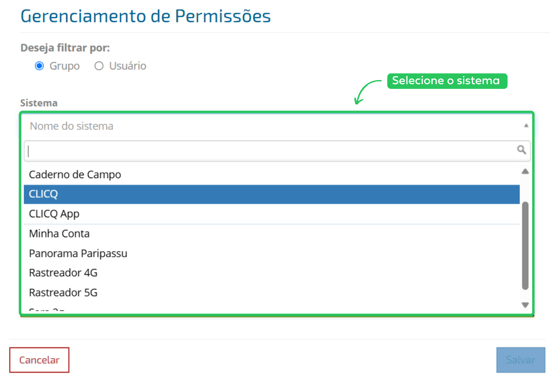Select Minha Conta from the systems list
Viewport: 550px width, 376px height.
click(x=271, y=234)
